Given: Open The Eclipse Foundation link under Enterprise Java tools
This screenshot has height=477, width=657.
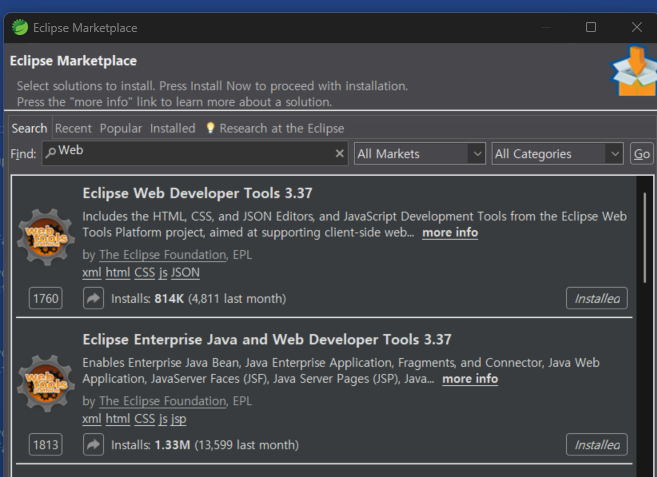Looking at the screenshot, I should pyautogui.click(x=163, y=401).
